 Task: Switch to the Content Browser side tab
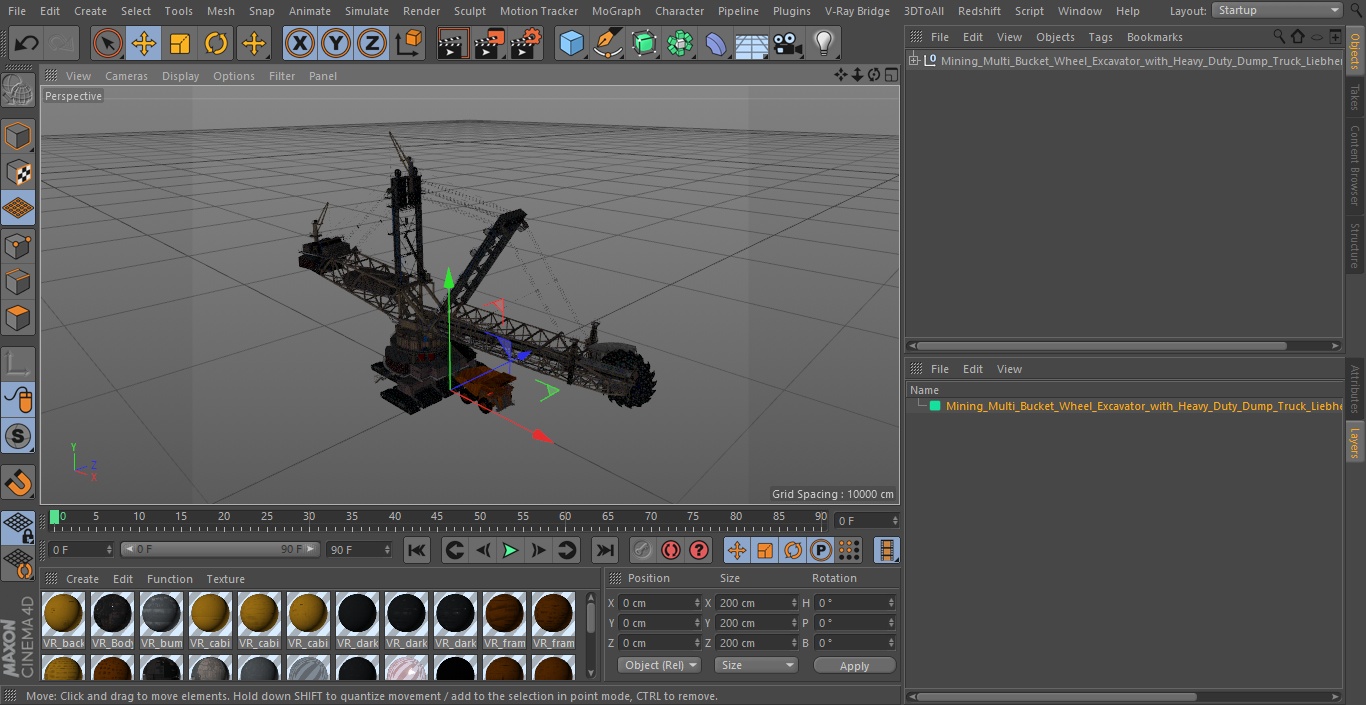1355,164
